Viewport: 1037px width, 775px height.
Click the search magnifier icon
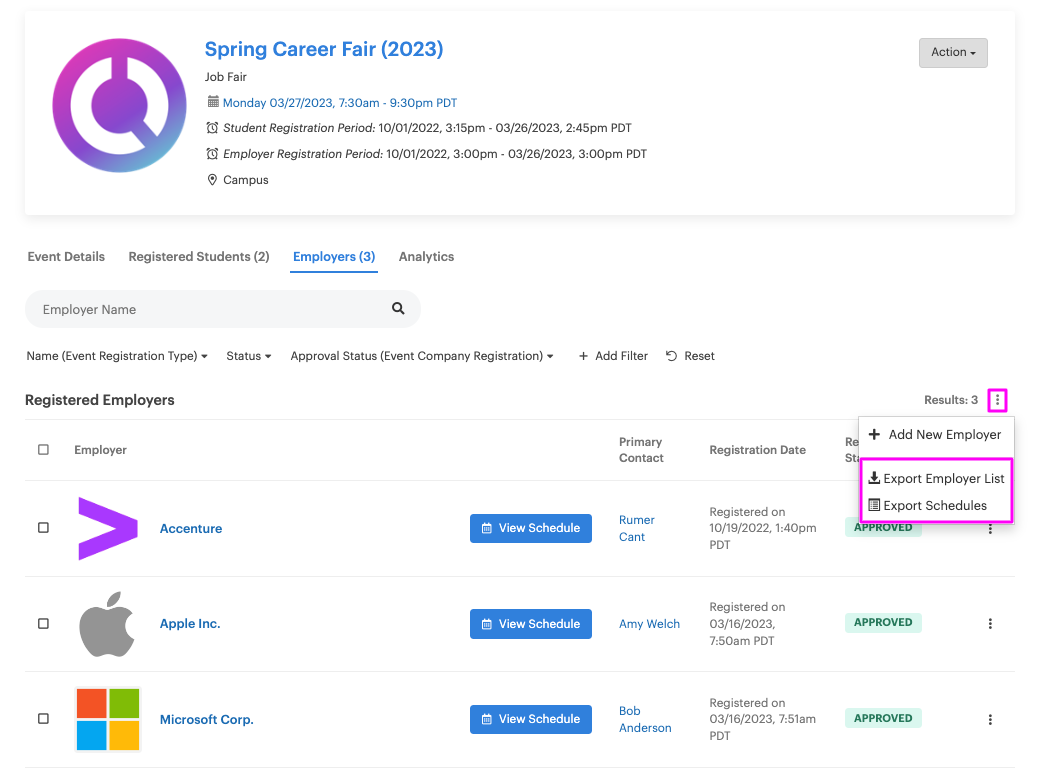pos(398,308)
